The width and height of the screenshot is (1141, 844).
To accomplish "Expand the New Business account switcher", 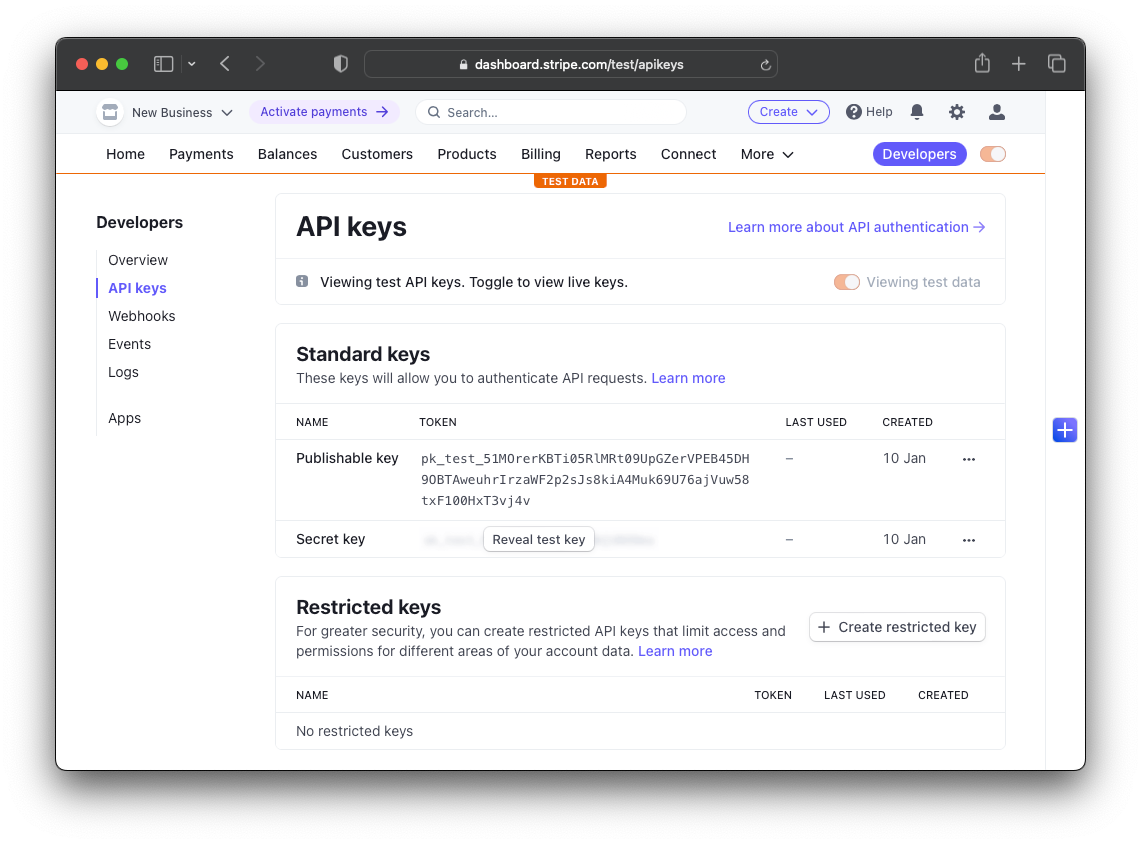I will click(x=182, y=112).
